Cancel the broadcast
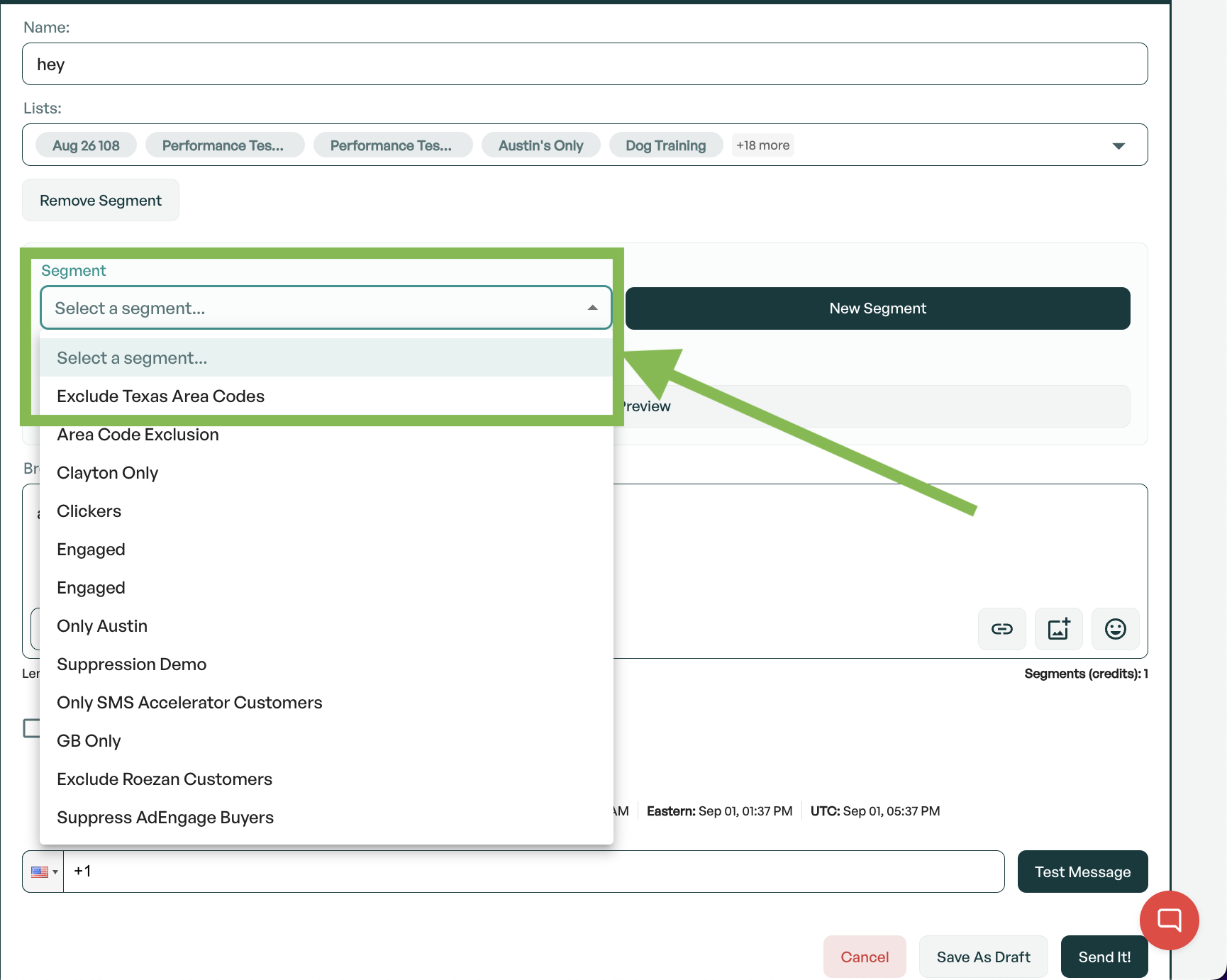 (x=865, y=957)
